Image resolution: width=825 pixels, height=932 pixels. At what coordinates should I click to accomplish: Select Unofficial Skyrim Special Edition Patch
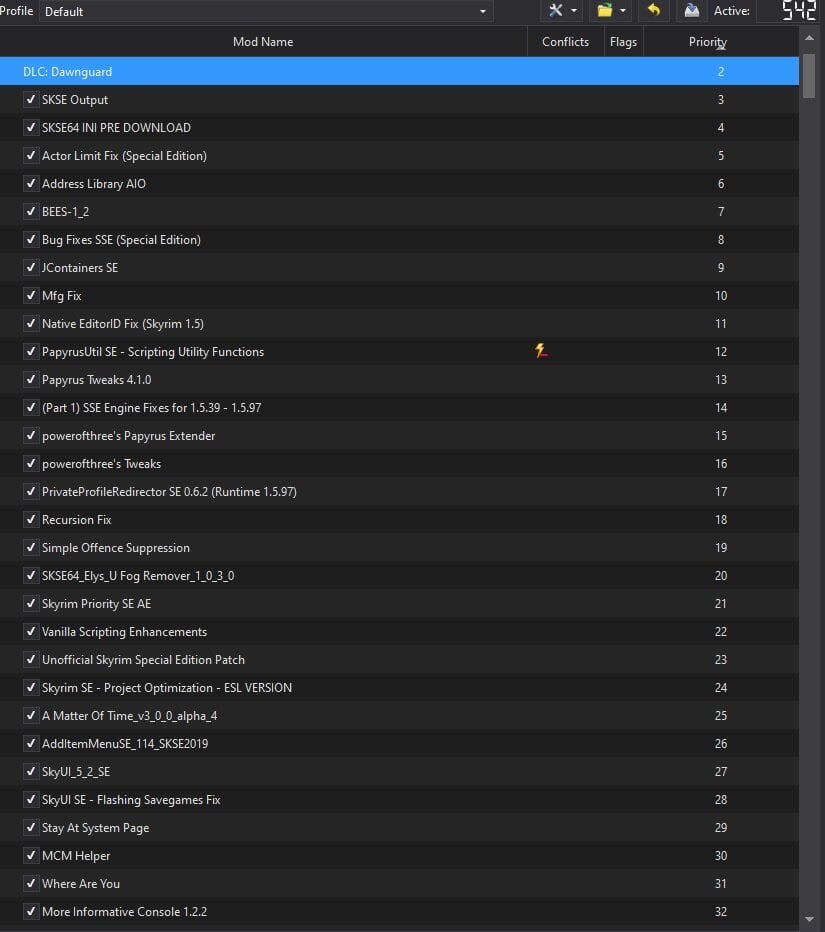143,659
